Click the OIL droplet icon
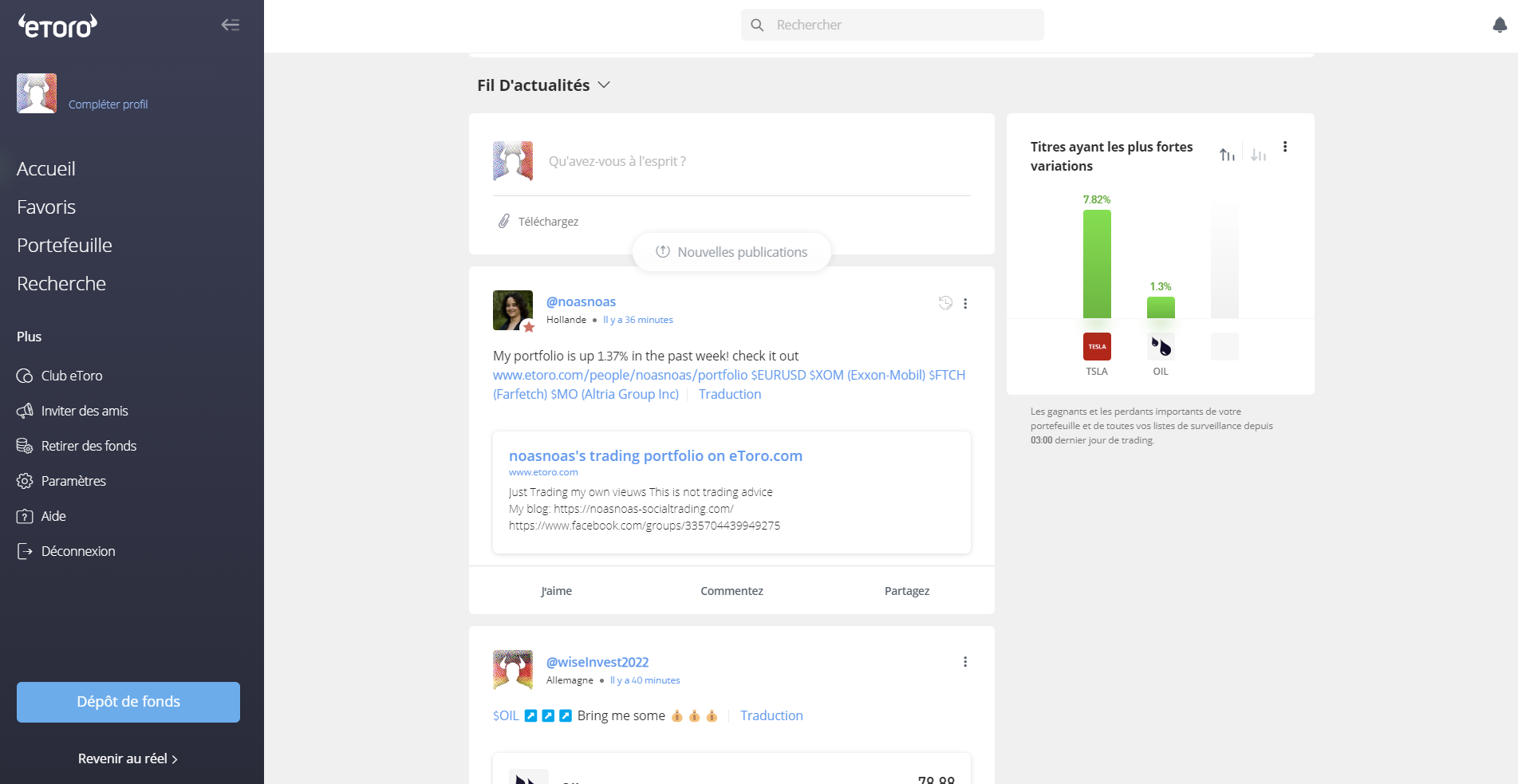This screenshot has width=1518, height=784. point(1161,346)
